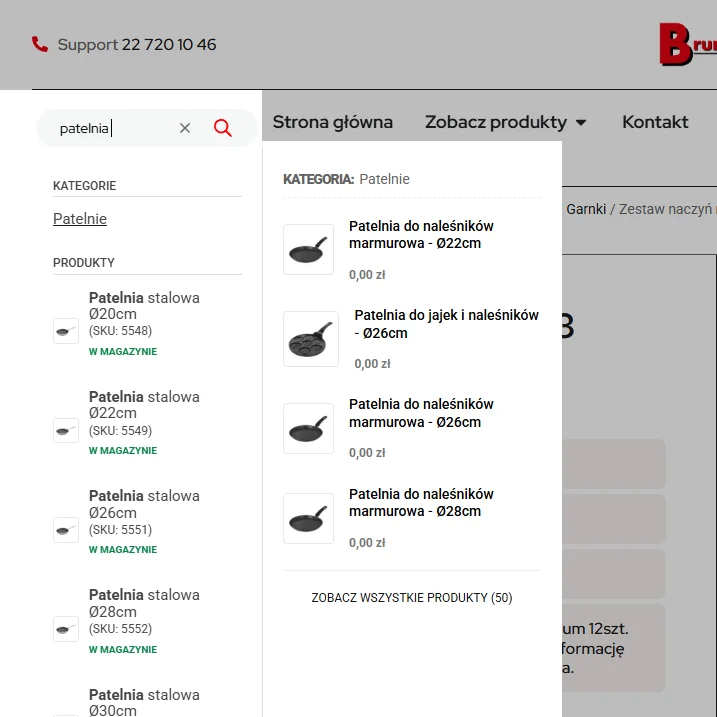Open Patelnia do naleśników marmurowa Ø28cm

pos(421,503)
